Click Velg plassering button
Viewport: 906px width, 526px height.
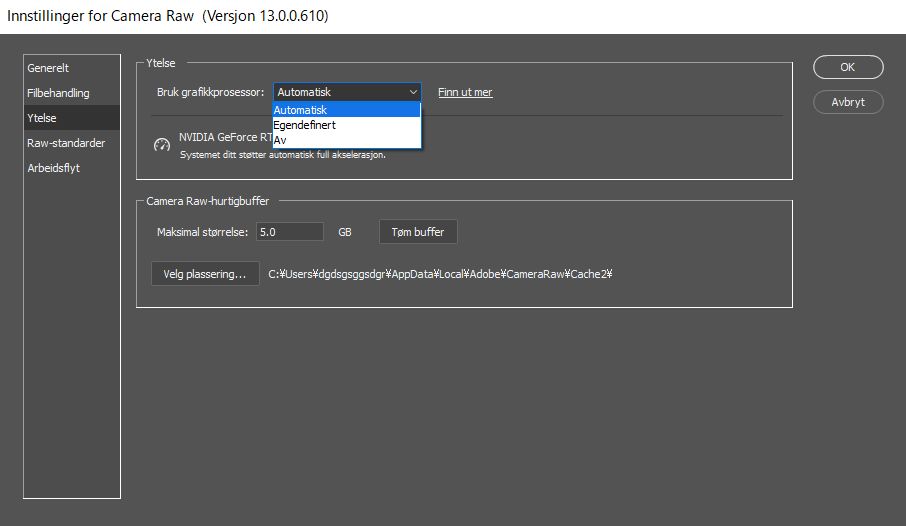205,274
